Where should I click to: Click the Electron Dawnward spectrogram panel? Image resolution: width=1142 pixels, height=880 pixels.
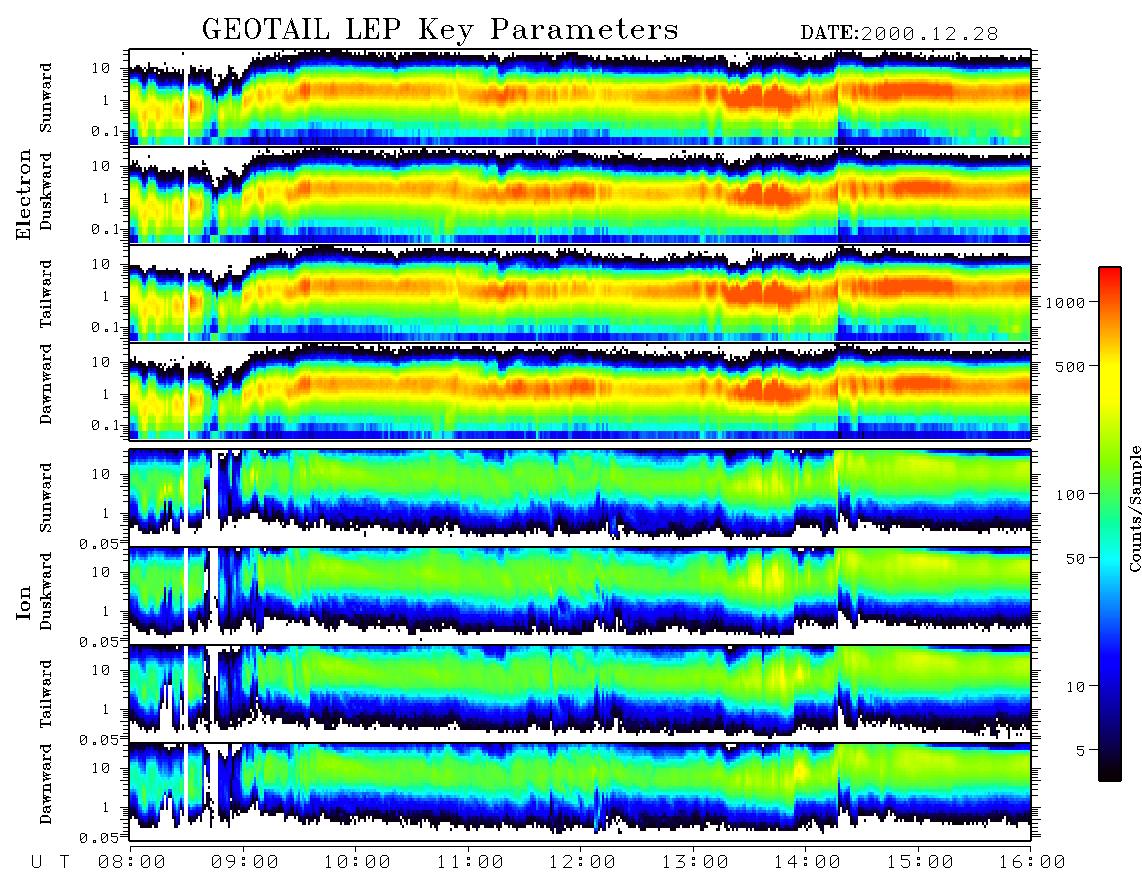tap(580, 391)
